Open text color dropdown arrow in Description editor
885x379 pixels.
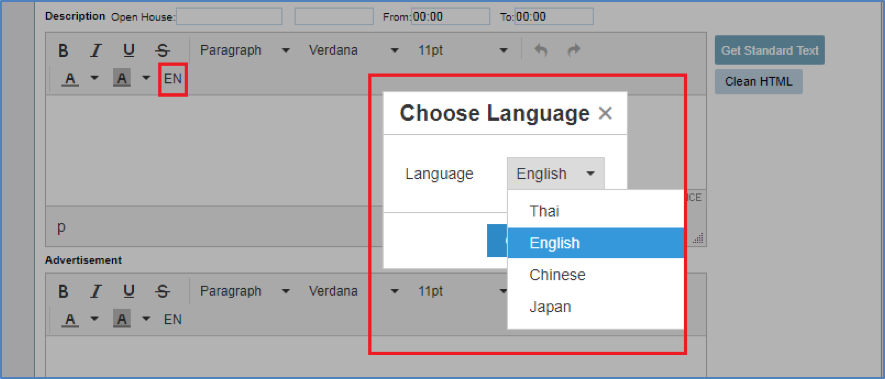(x=94, y=79)
